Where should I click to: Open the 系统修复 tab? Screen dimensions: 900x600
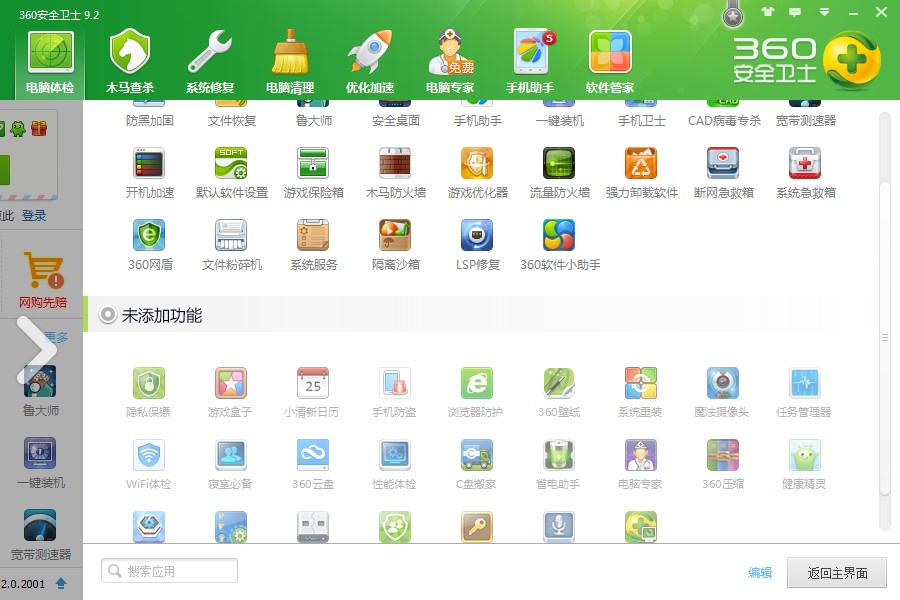click(x=210, y=63)
